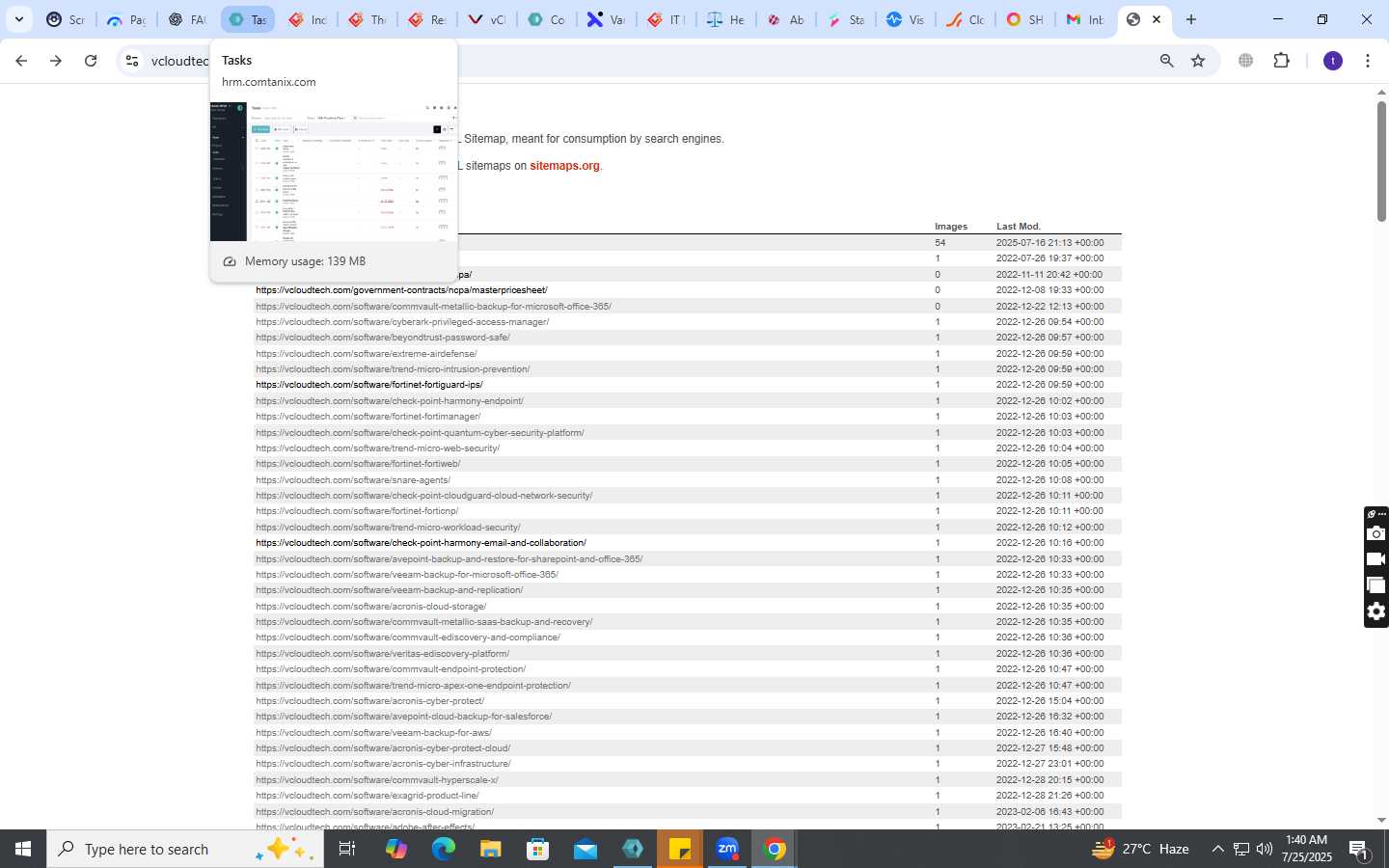Screen dimensions: 1389x868
Task: Click the screenshot camera icon in side widget
Action: click(x=1376, y=533)
